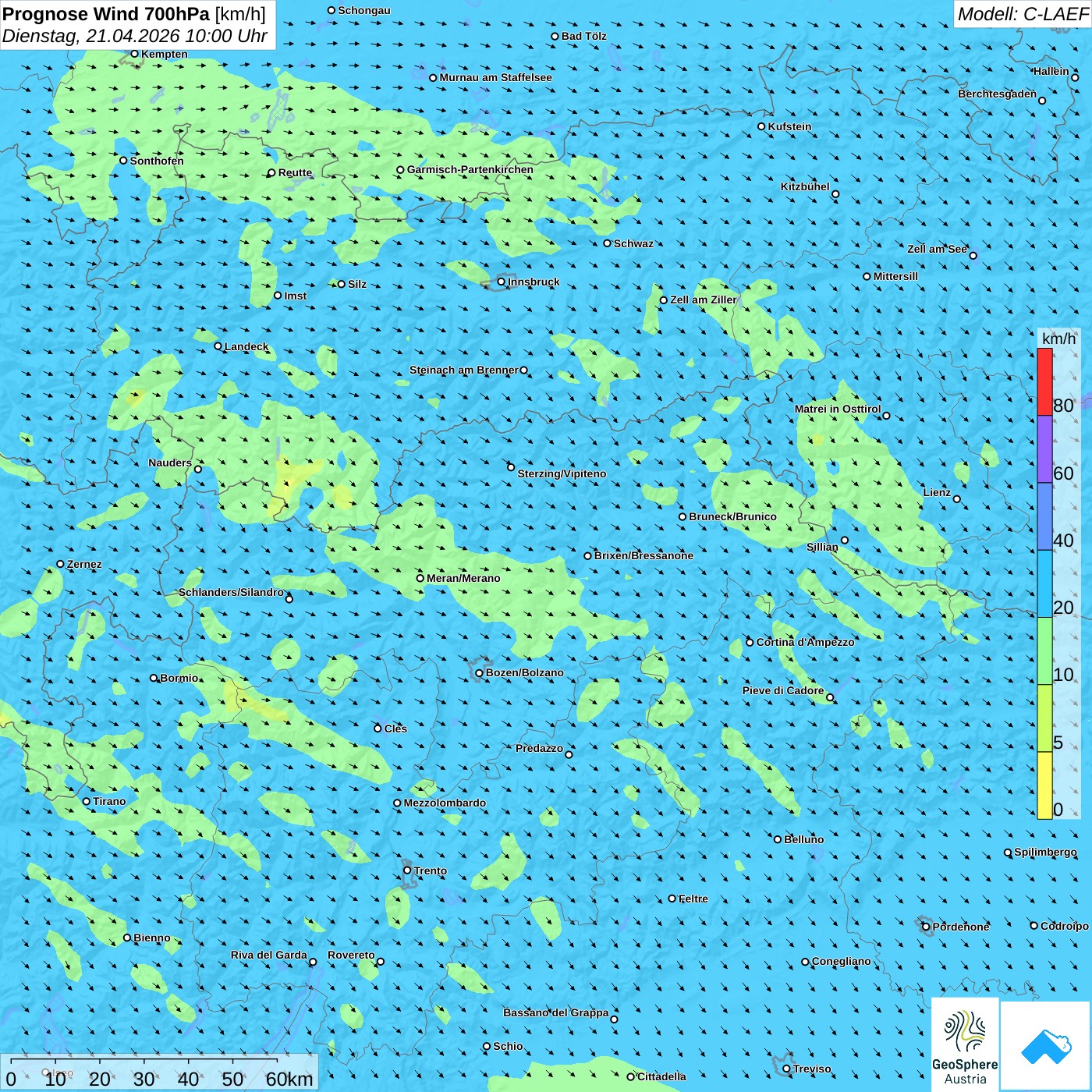Select the Predazzo map label
This screenshot has height=1092, width=1092.
click(539, 748)
